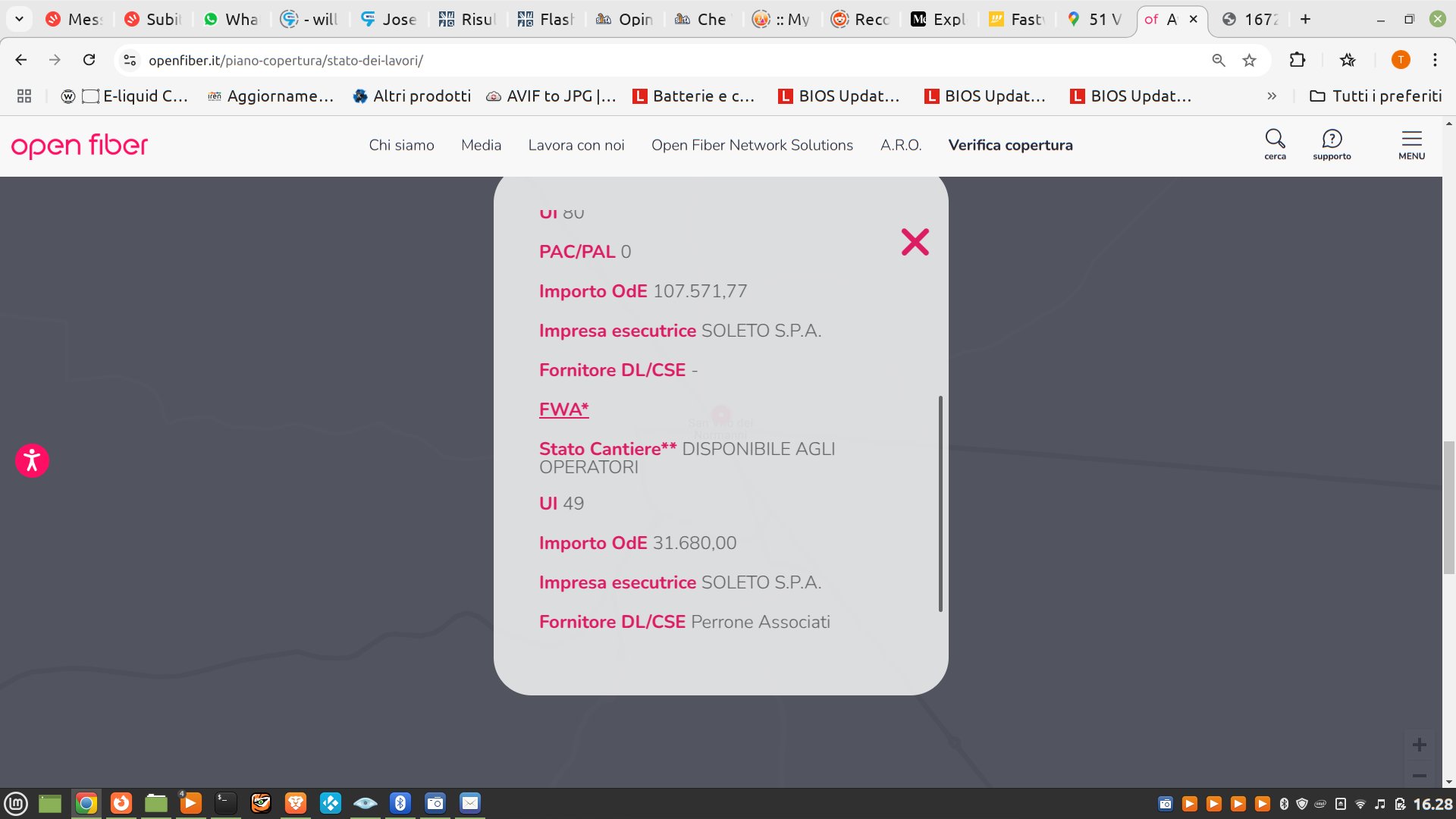Open Brave browser from the taskbar

pyautogui.click(x=295, y=804)
